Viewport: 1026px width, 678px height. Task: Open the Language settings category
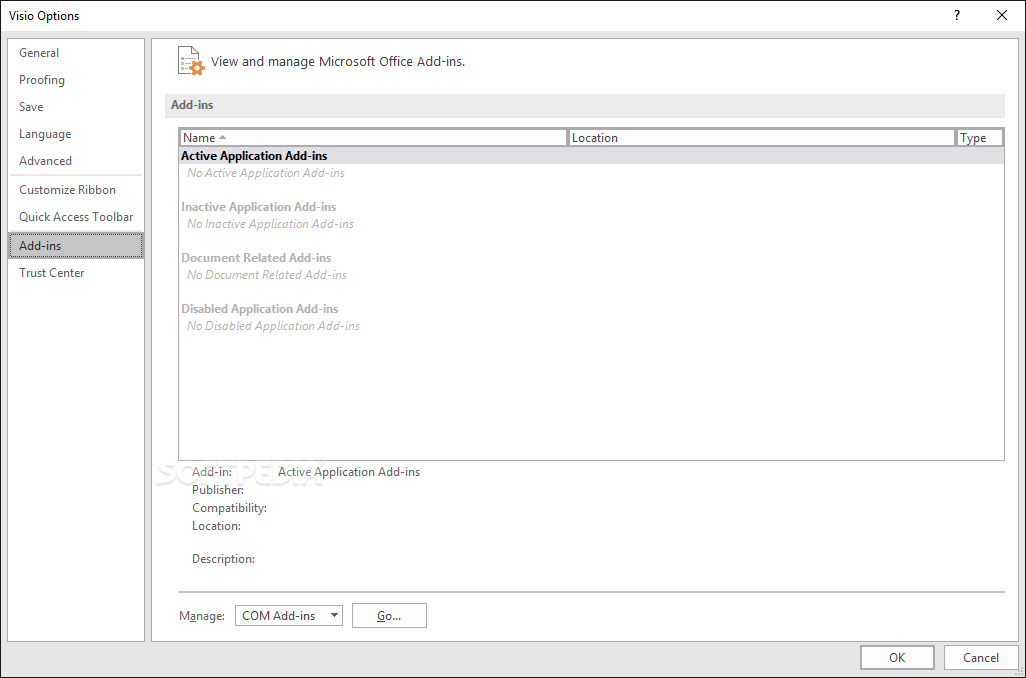pyautogui.click(x=76, y=134)
